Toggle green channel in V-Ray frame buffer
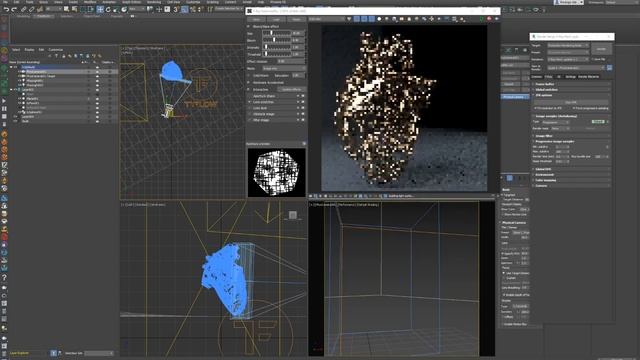The image size is (640, 360). tap(364, 19)
